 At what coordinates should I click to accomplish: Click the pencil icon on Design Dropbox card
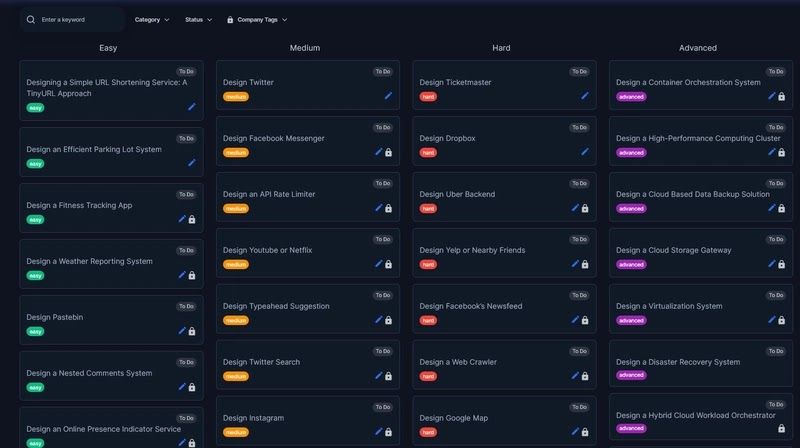pyautogui.click(x=585, y=152)
